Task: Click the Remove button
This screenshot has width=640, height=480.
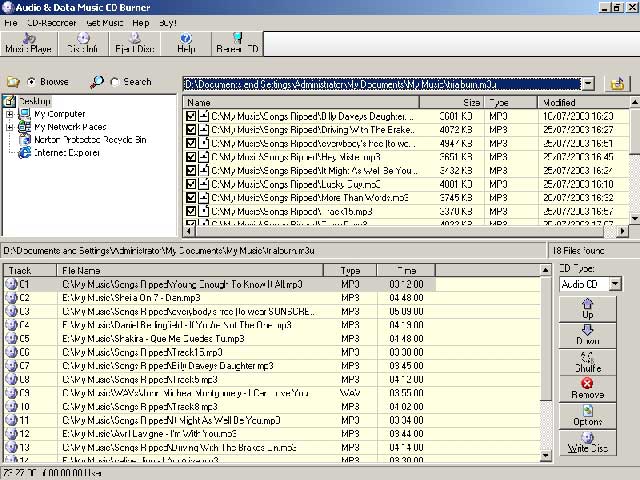Action: point(587,389)
